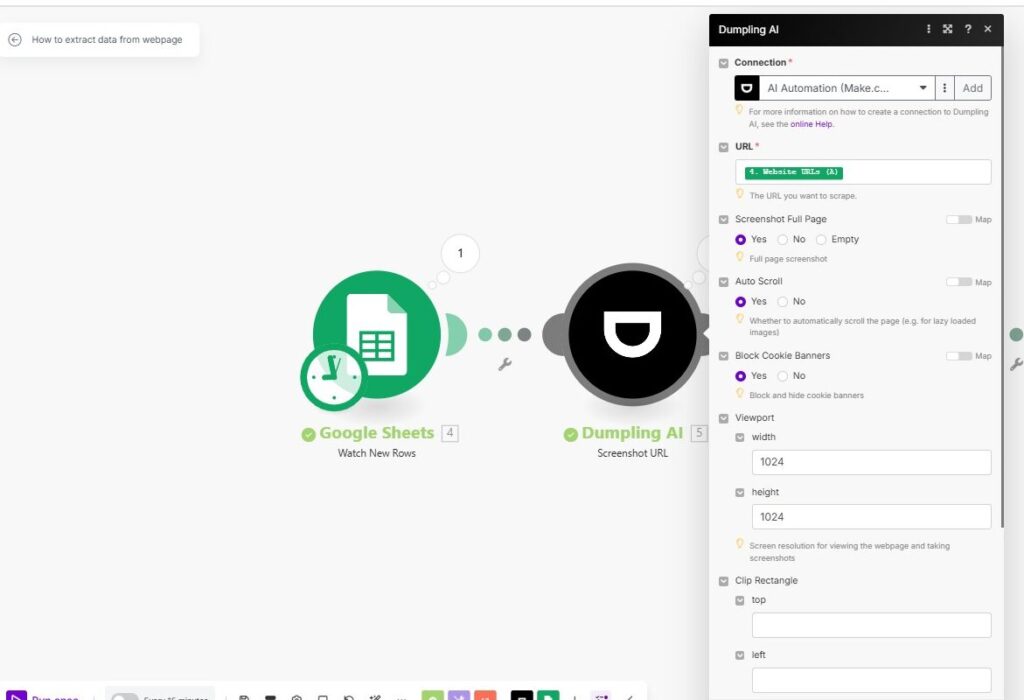Collapse the Viewport section
Image resolution: width=1024 pixels, height=700 pixels.
click(x=725, y=418)
